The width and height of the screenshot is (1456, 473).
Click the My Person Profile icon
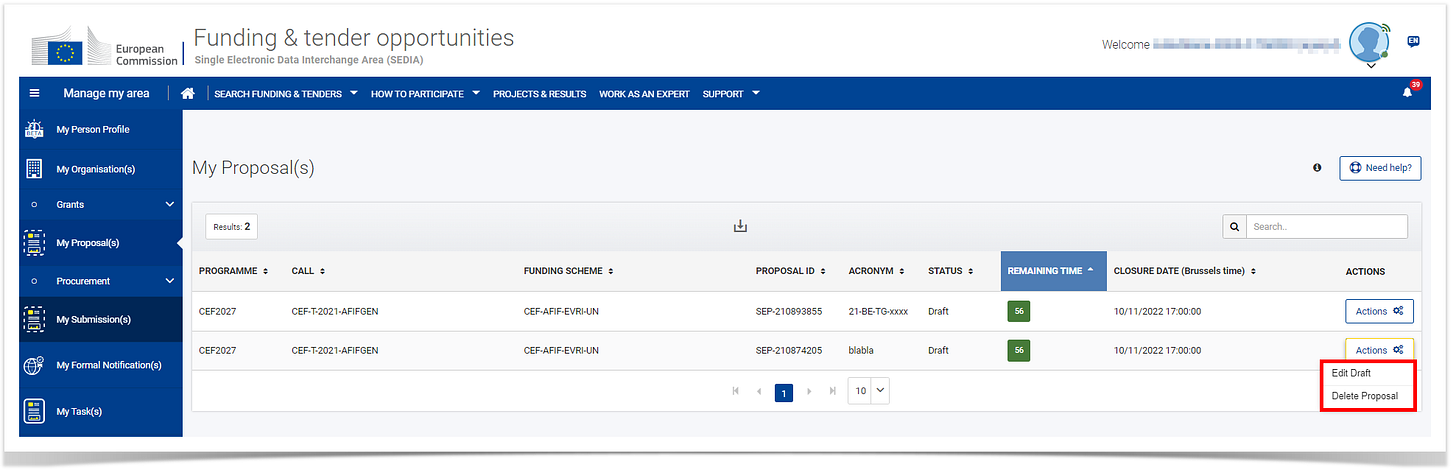(34, 129)
